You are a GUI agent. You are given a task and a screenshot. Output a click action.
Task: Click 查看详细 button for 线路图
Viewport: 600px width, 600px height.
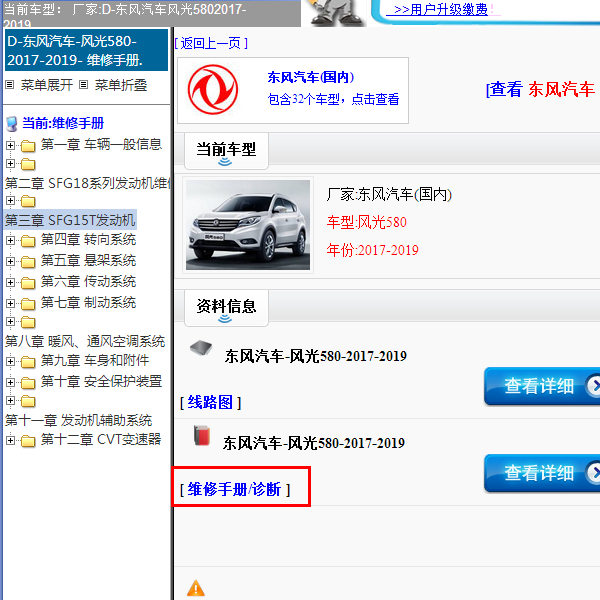(x=541, y=386)
